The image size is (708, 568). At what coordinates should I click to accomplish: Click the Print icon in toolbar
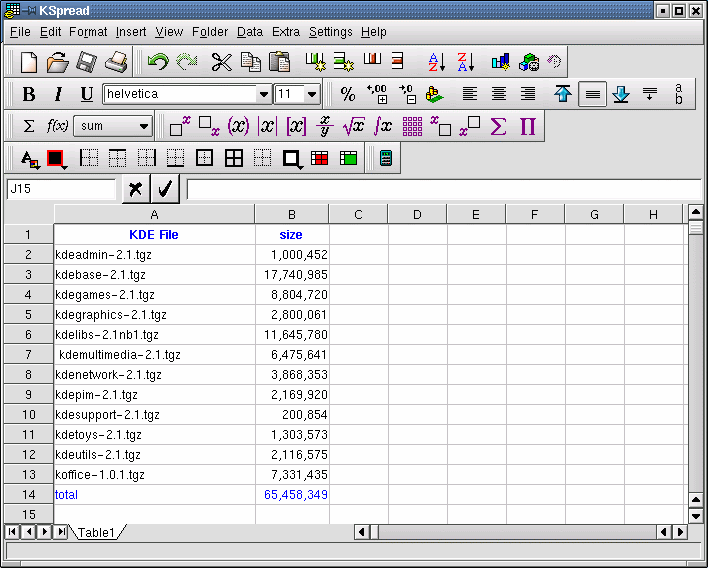click(116, 62)
